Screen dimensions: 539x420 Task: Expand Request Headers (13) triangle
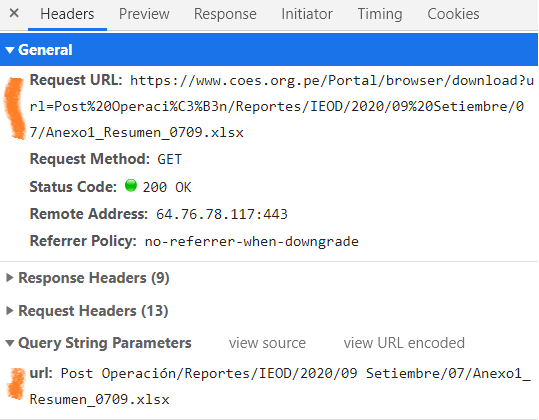[10, 311]
